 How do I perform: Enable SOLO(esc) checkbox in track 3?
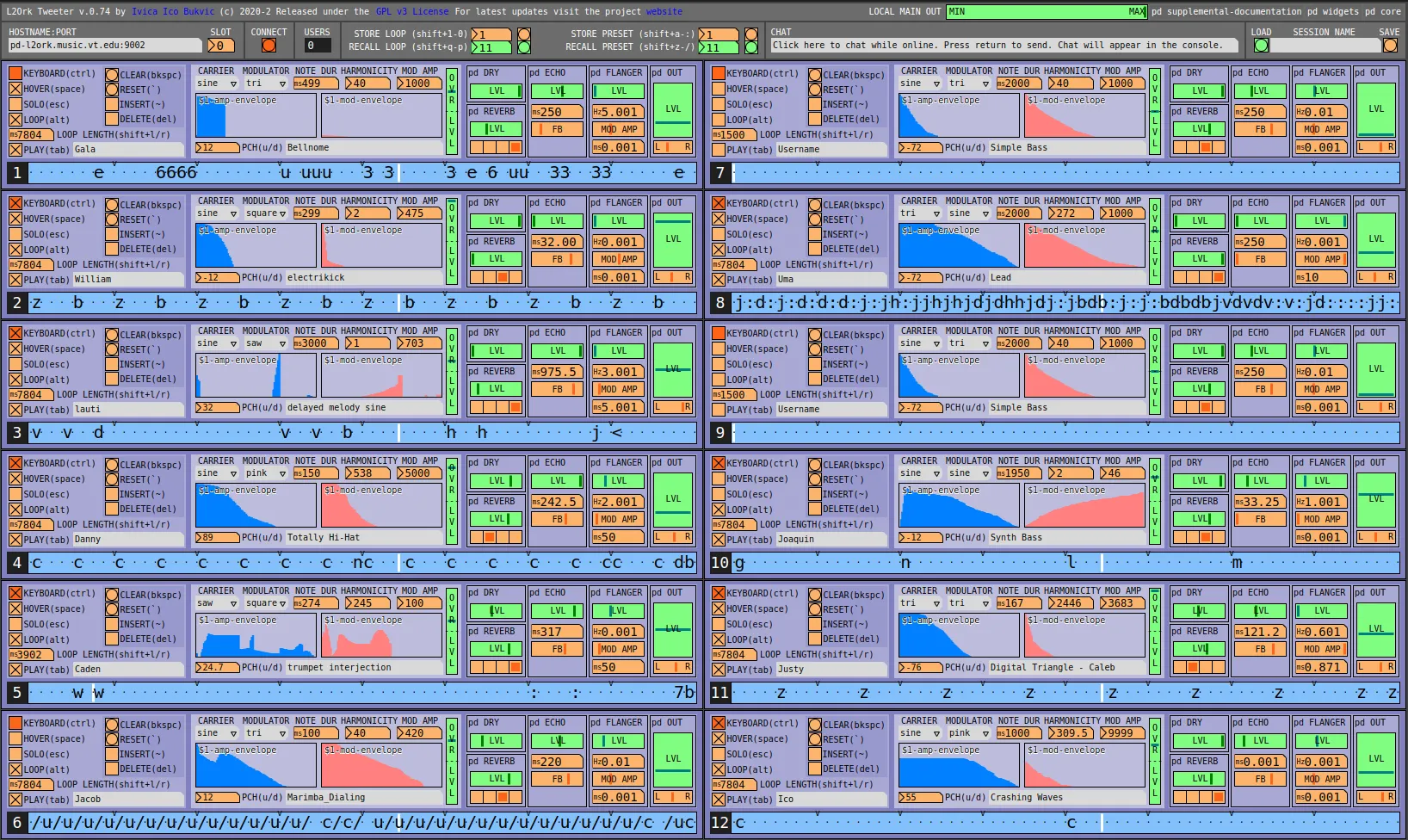15,364
